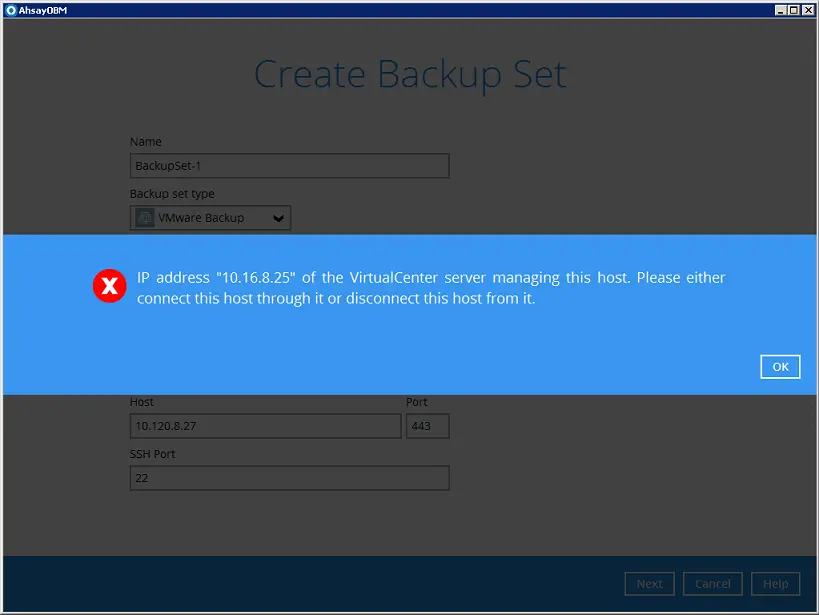Screen dimensions: 819x615
Task: Click the dropdown chevron beside VMware Backup
Action: [277, 217]
